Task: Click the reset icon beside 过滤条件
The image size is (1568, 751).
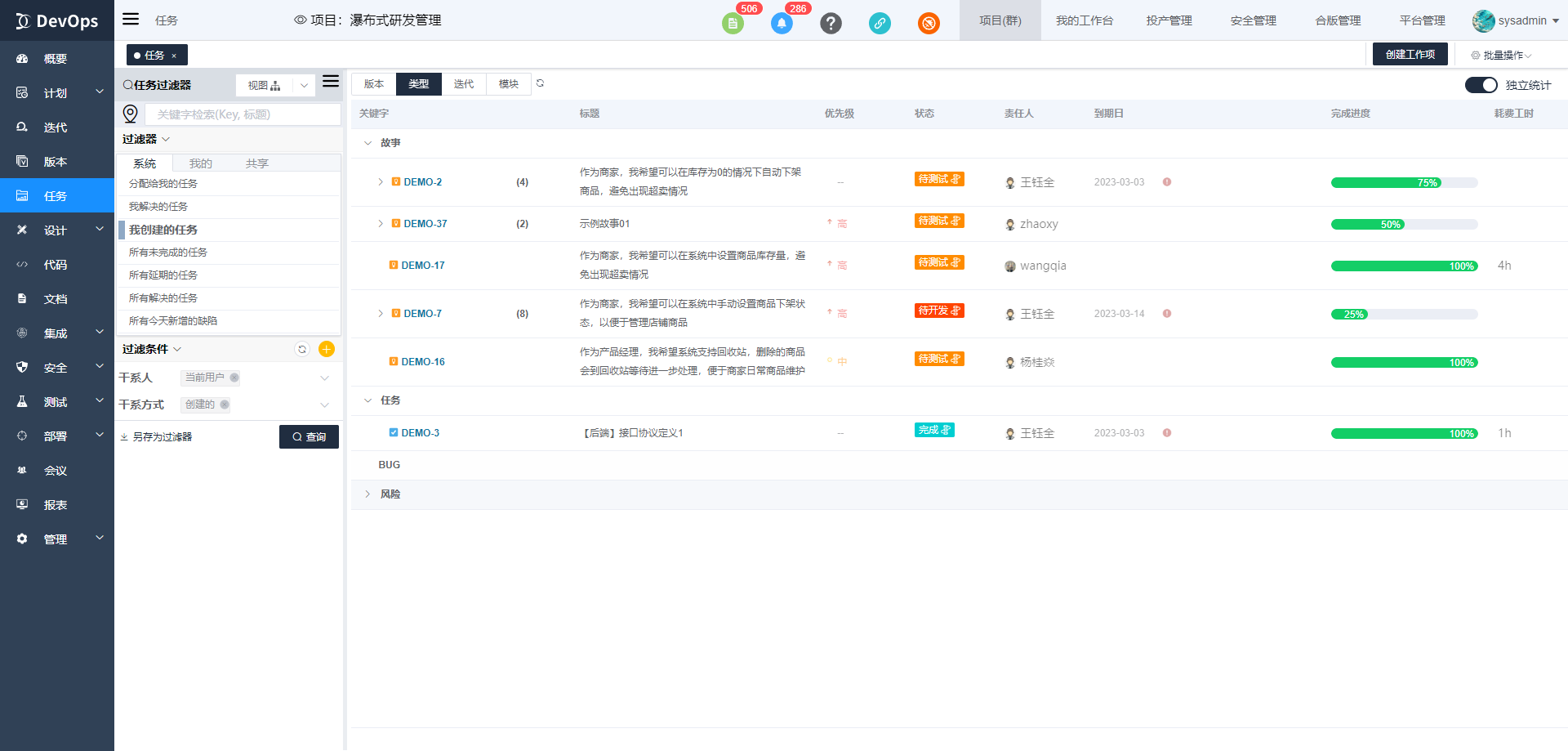Action: [x=302, y=350]
